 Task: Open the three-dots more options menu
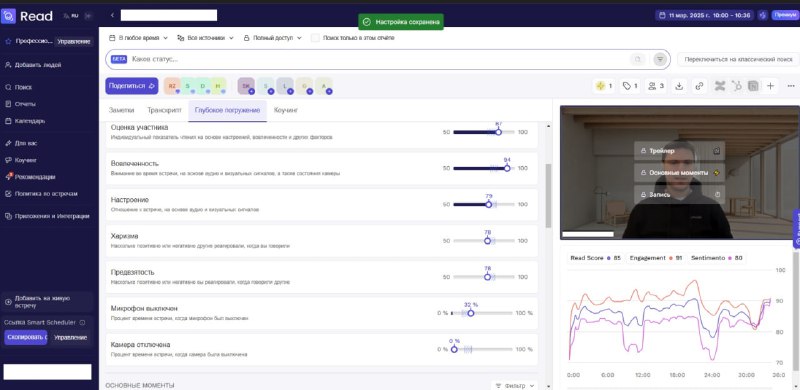click(791, 86)
